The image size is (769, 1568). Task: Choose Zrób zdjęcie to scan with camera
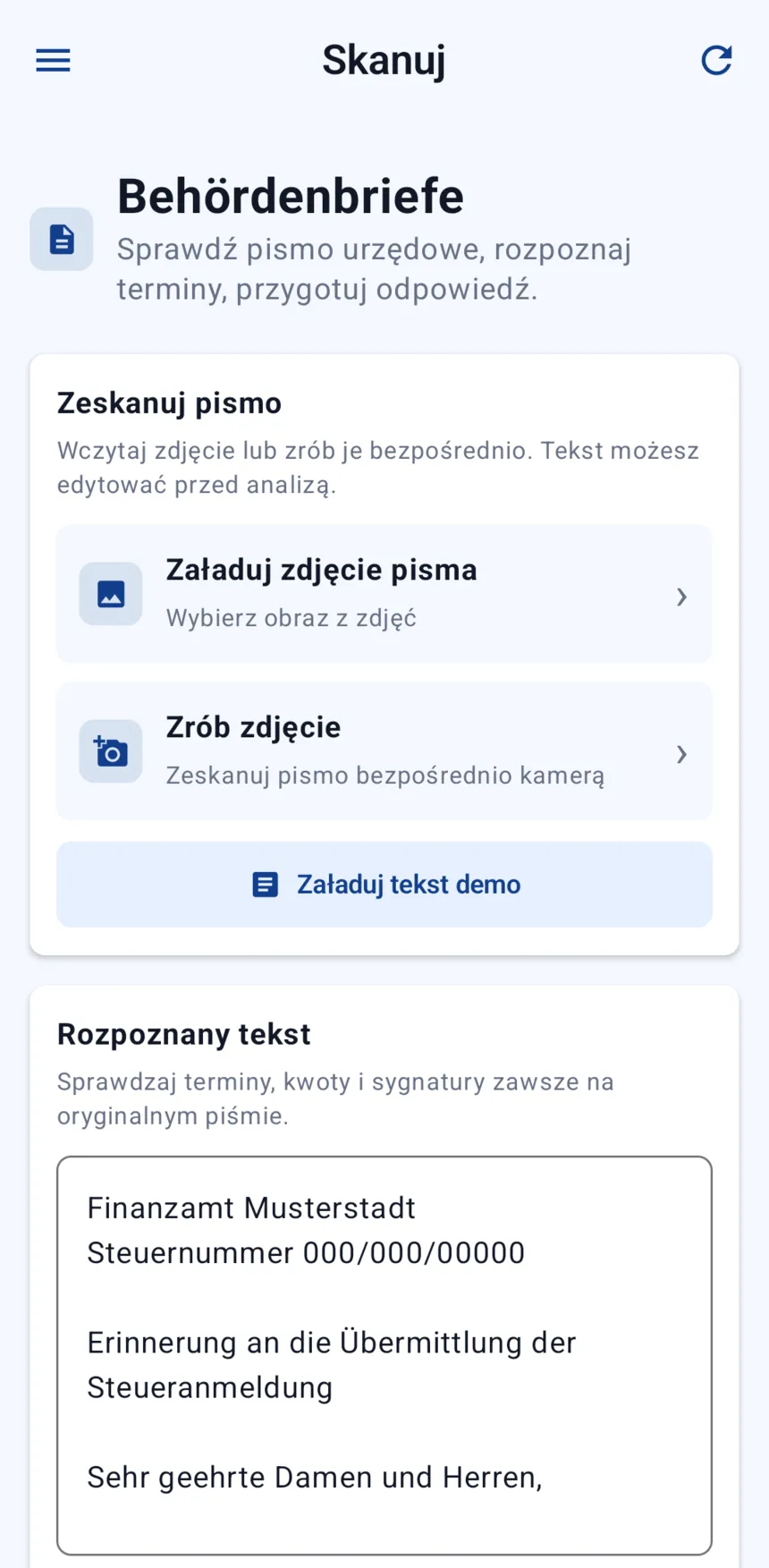(x=384, y=751)
